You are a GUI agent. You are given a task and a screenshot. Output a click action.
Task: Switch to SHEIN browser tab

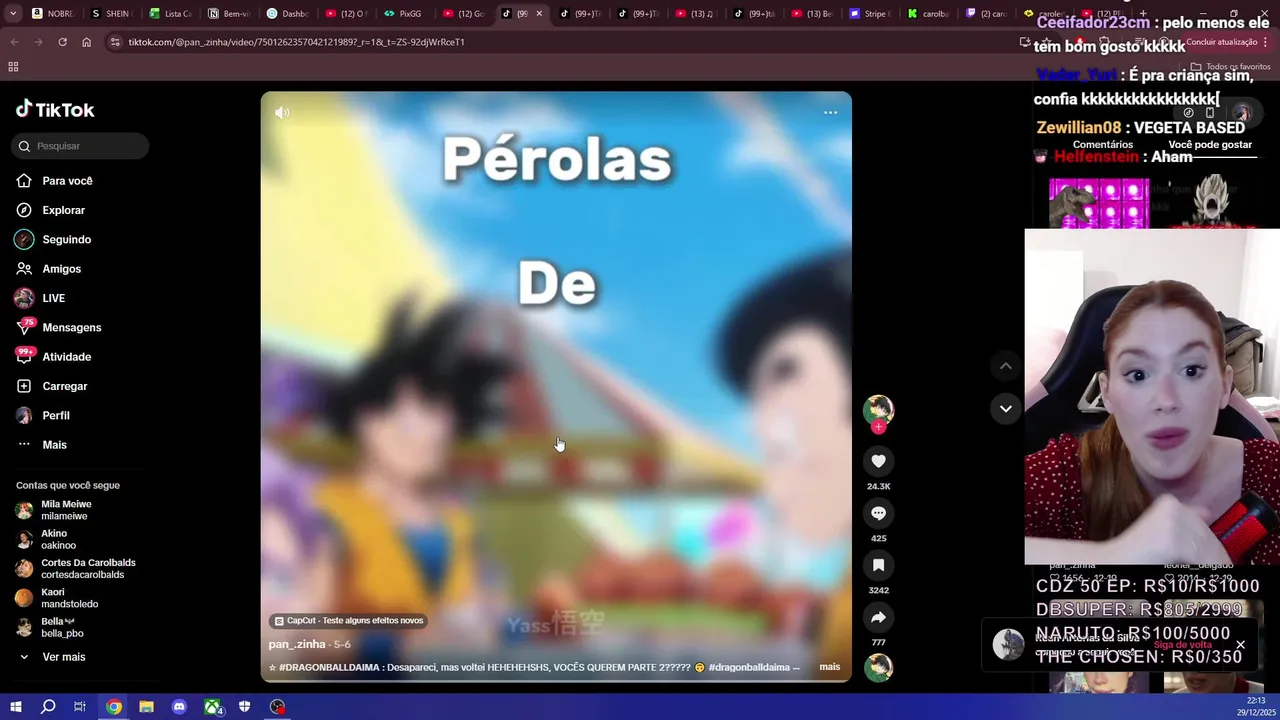pyautogui.click(x=110, y=14)
